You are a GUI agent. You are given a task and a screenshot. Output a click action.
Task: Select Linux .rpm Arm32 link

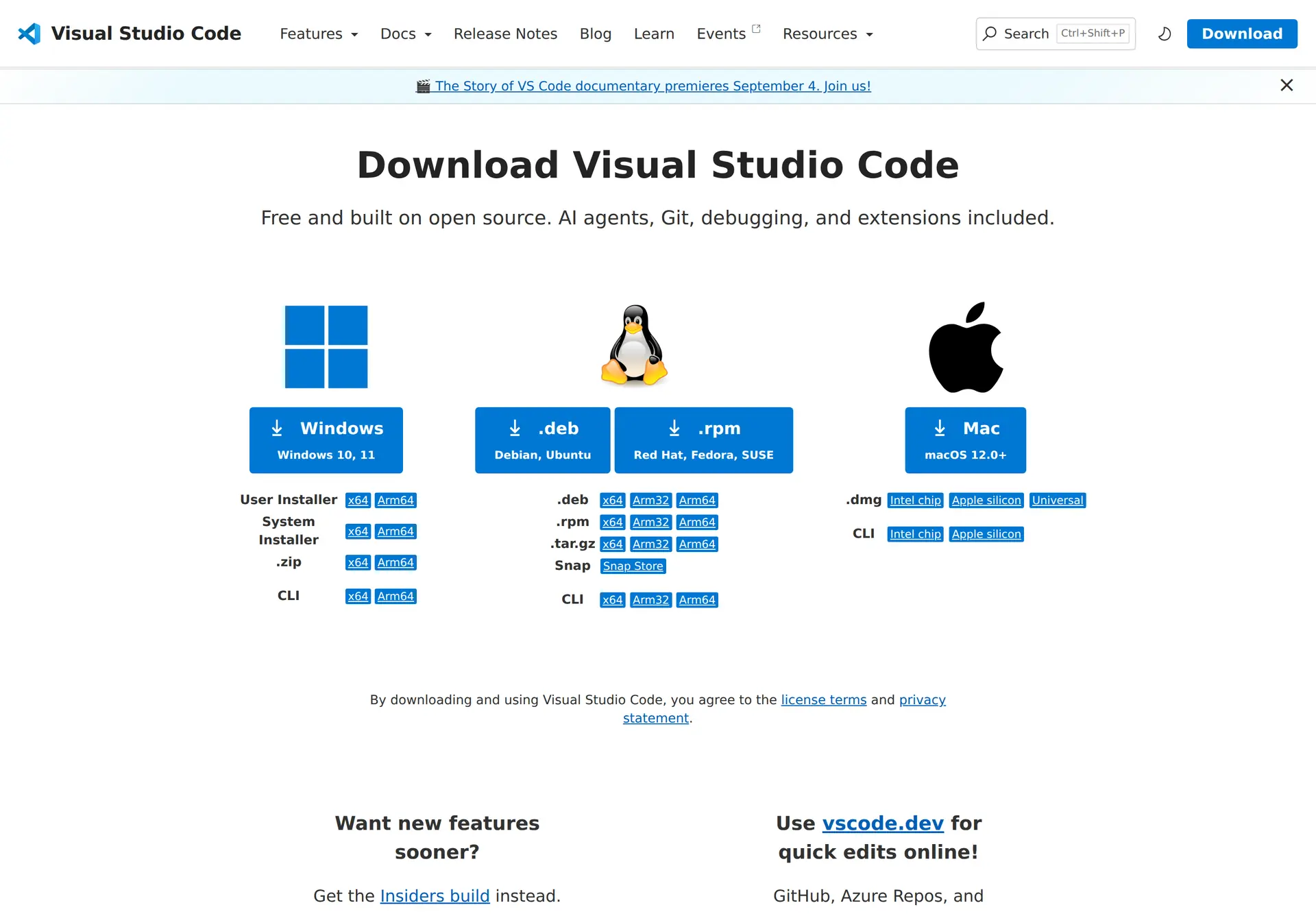point(650,522)
